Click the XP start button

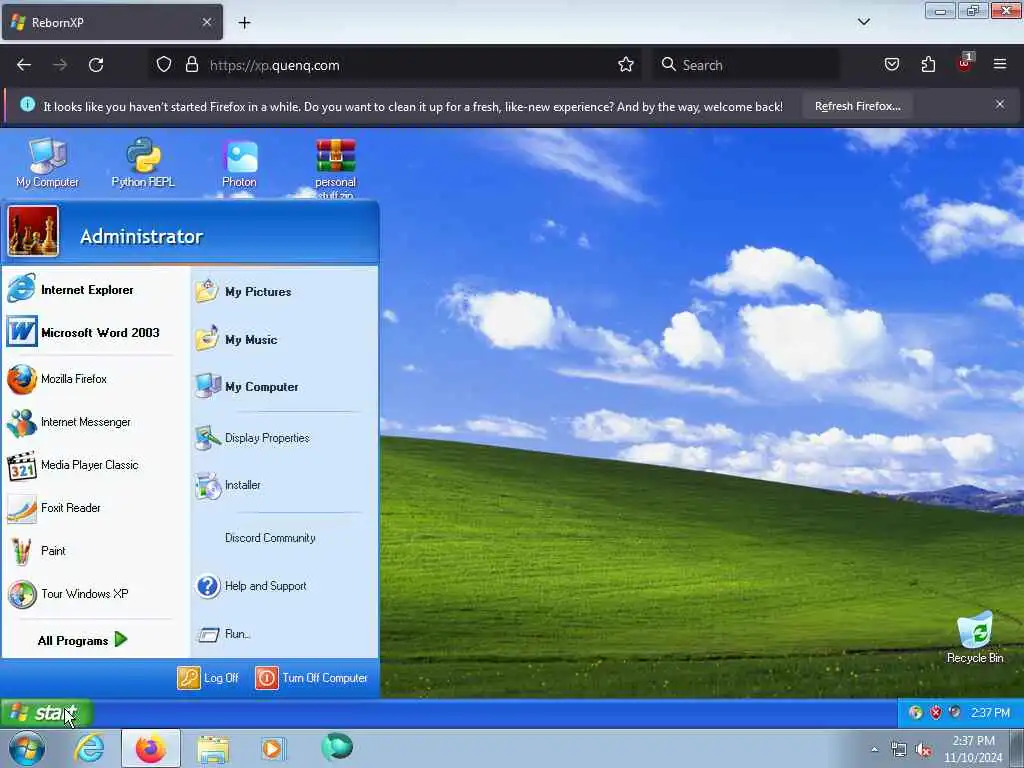[46, 712]
